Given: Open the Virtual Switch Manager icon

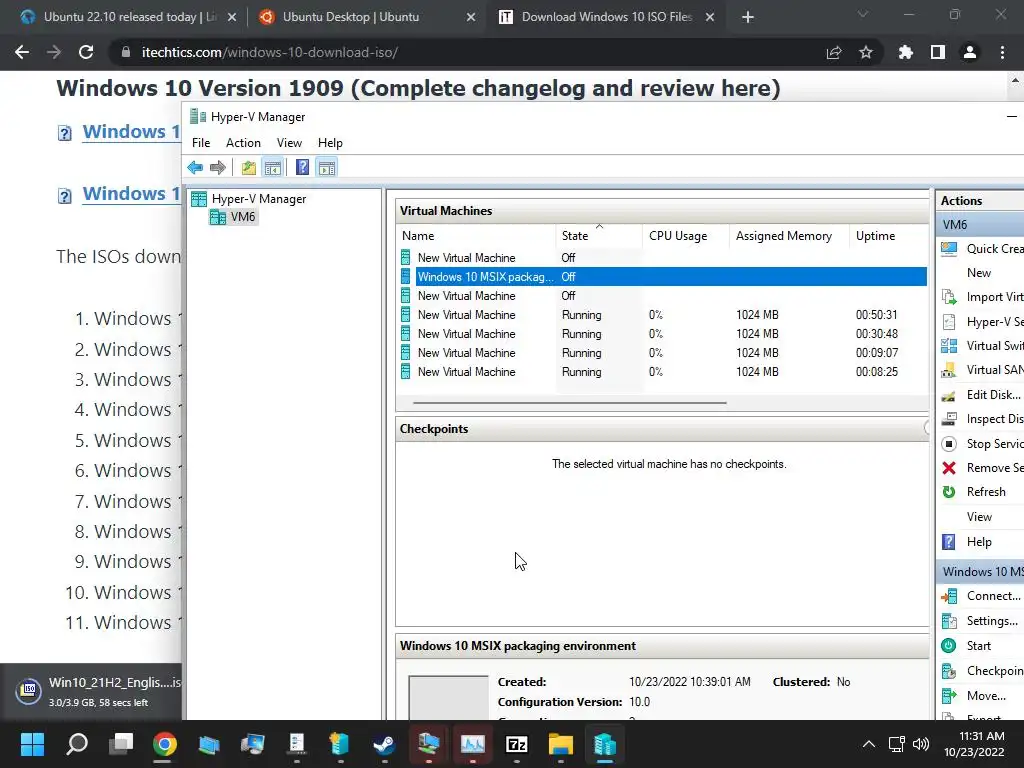Looking at the screenshot, I should pyautogui.click(x=949, y=346).
